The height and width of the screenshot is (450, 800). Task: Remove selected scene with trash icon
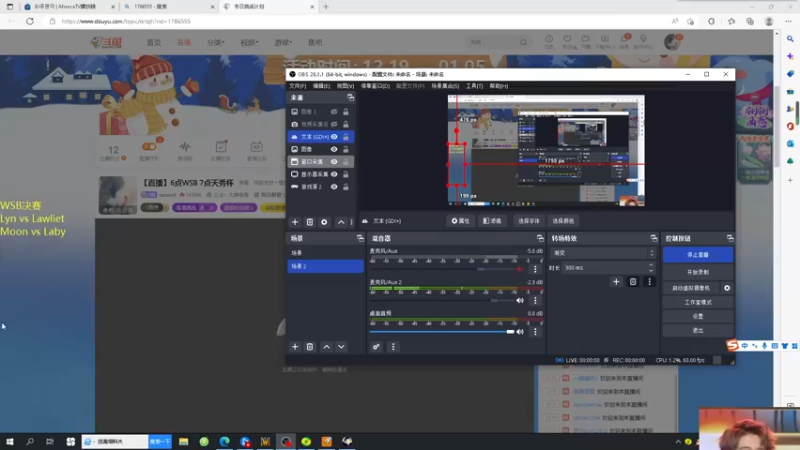pos(310,347)
